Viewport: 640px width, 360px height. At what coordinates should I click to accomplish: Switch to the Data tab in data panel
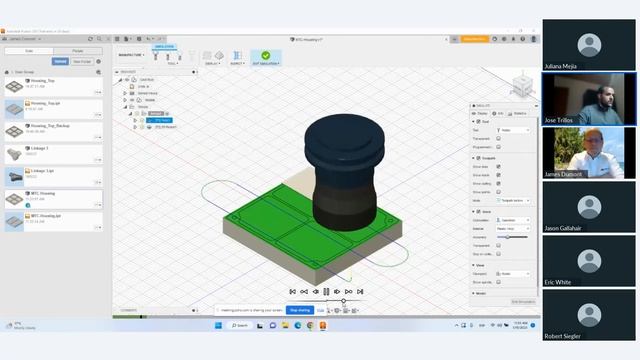[29, 51]
